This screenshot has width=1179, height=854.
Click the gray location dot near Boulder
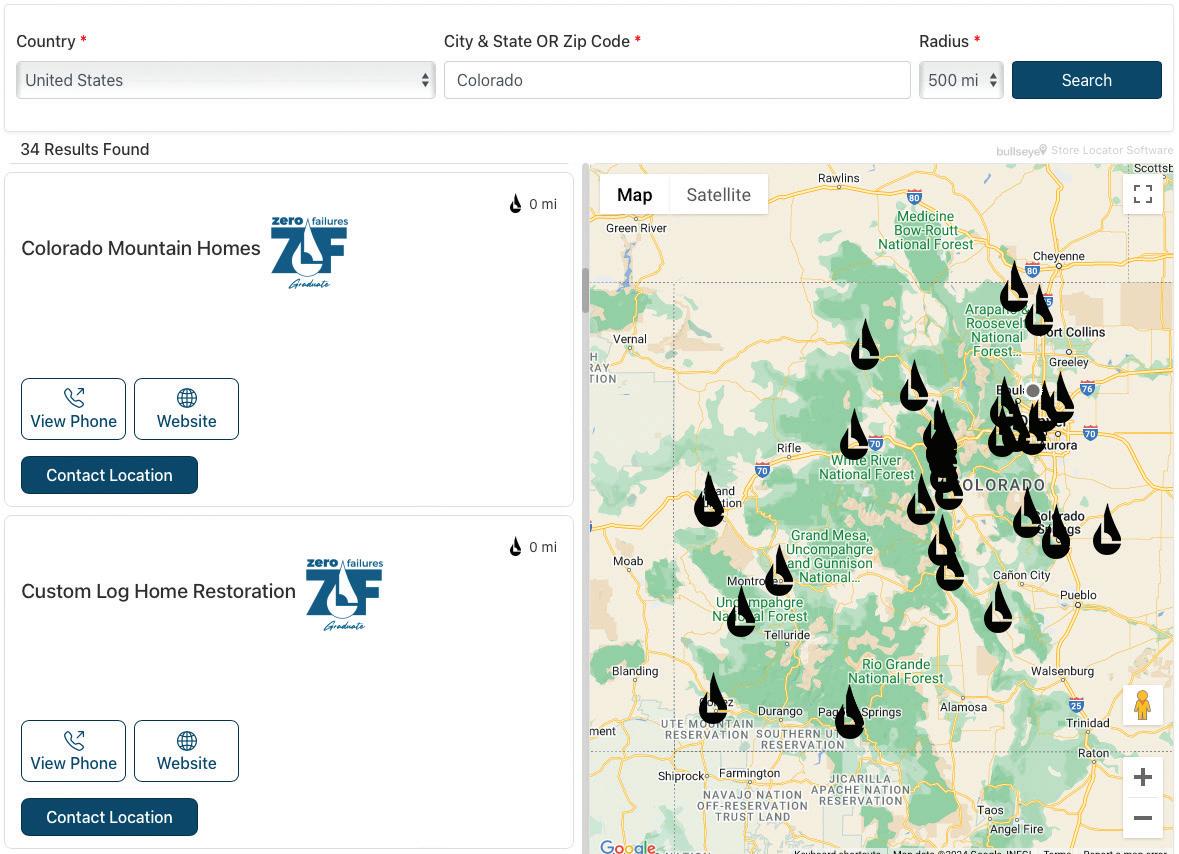1033,390
